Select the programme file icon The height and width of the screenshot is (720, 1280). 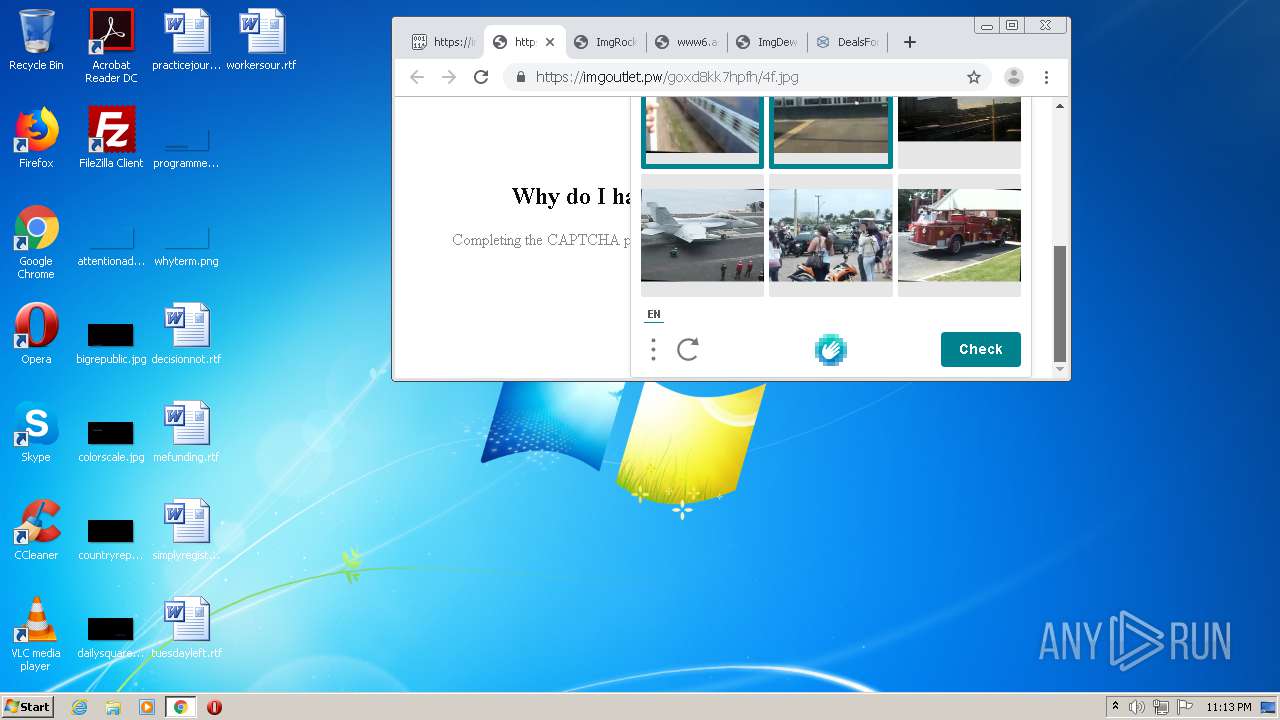coord(186,146)
